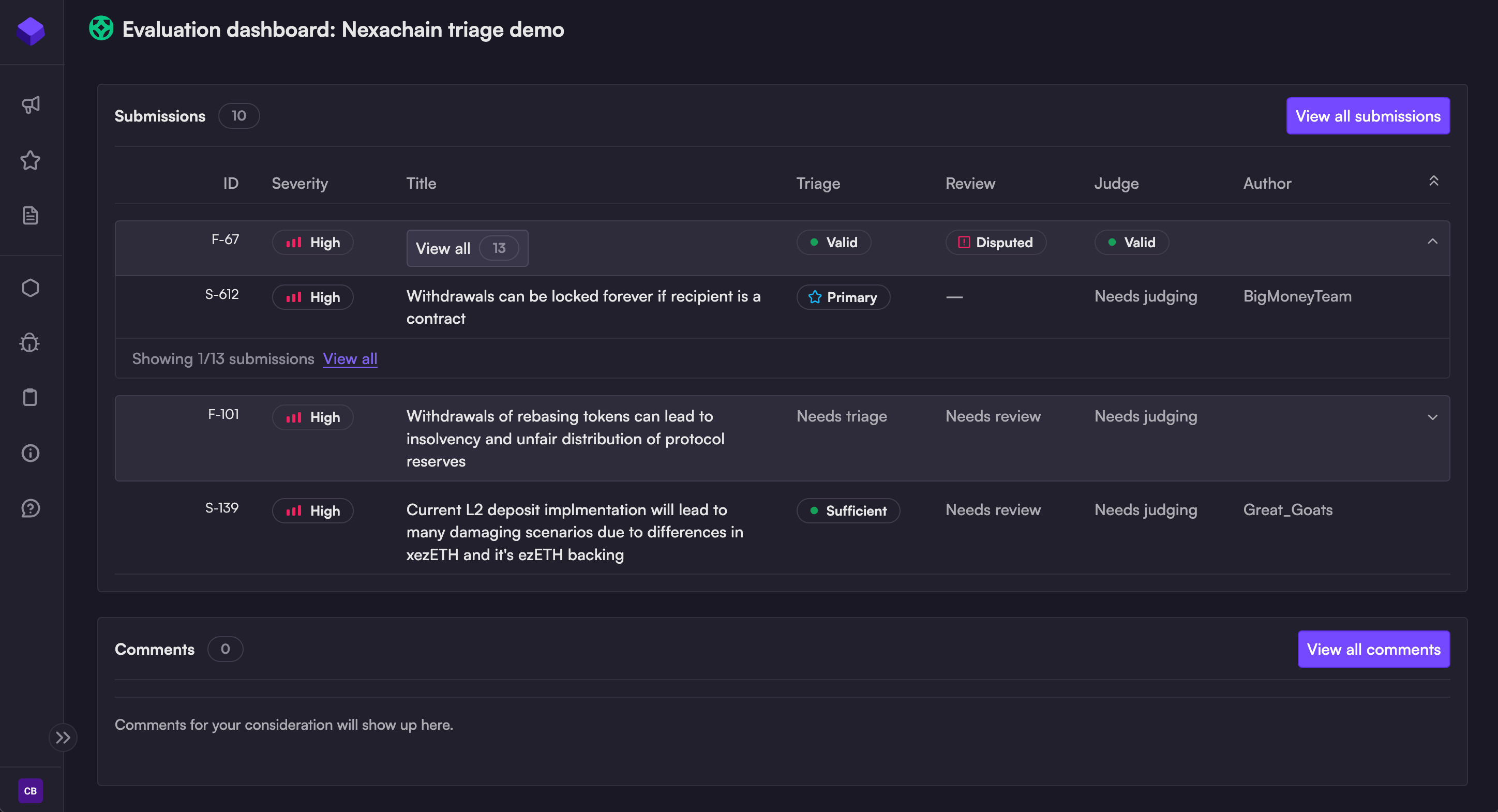Open the document page sidebar icon

[x=30, y=216]
